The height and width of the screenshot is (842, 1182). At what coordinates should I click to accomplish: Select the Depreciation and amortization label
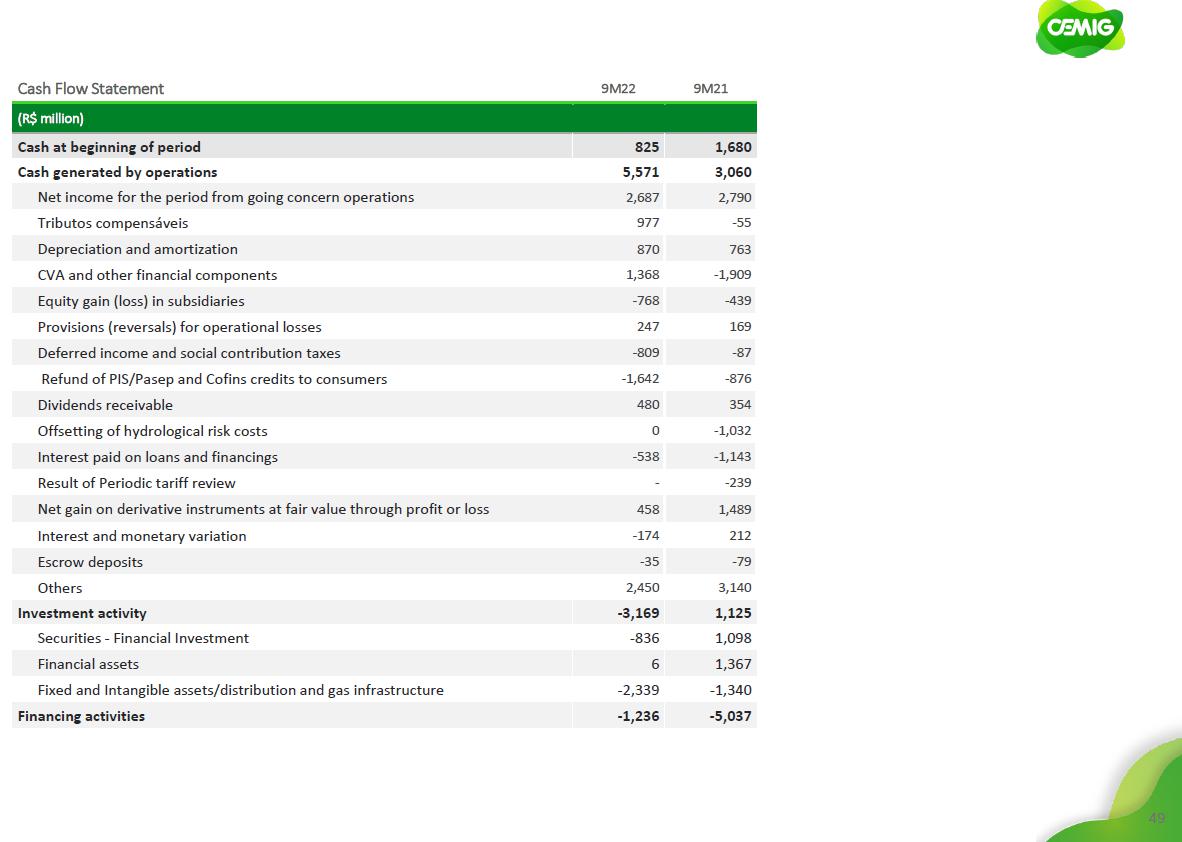click(138, 249)
